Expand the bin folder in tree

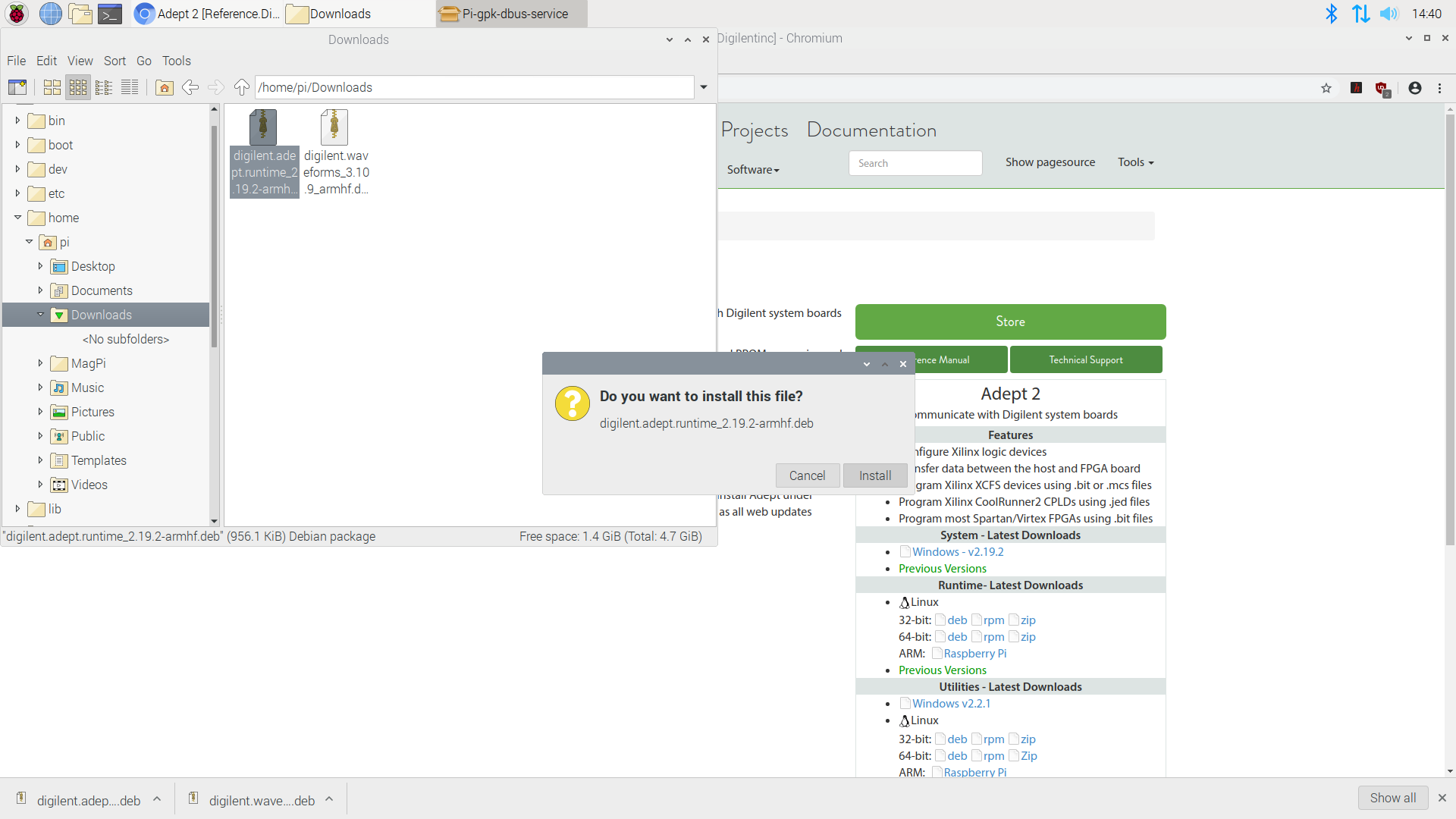17,121
